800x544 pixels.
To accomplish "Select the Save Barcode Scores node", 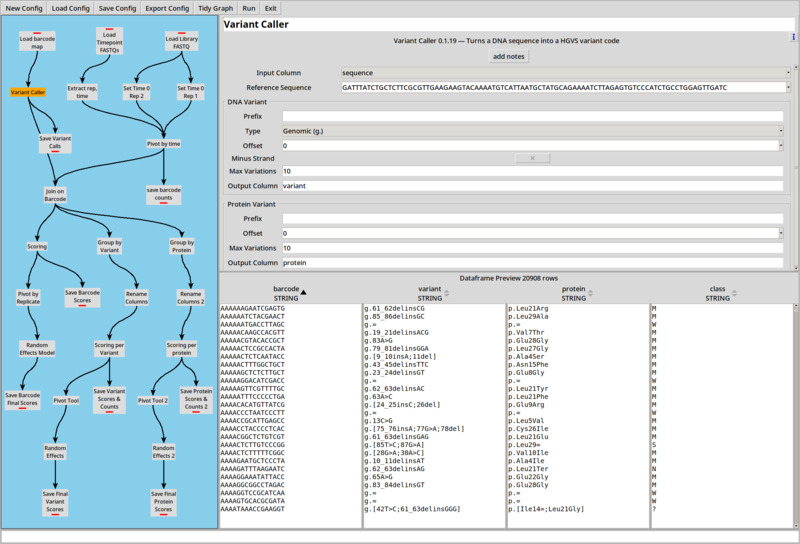I will coord(82,297).
